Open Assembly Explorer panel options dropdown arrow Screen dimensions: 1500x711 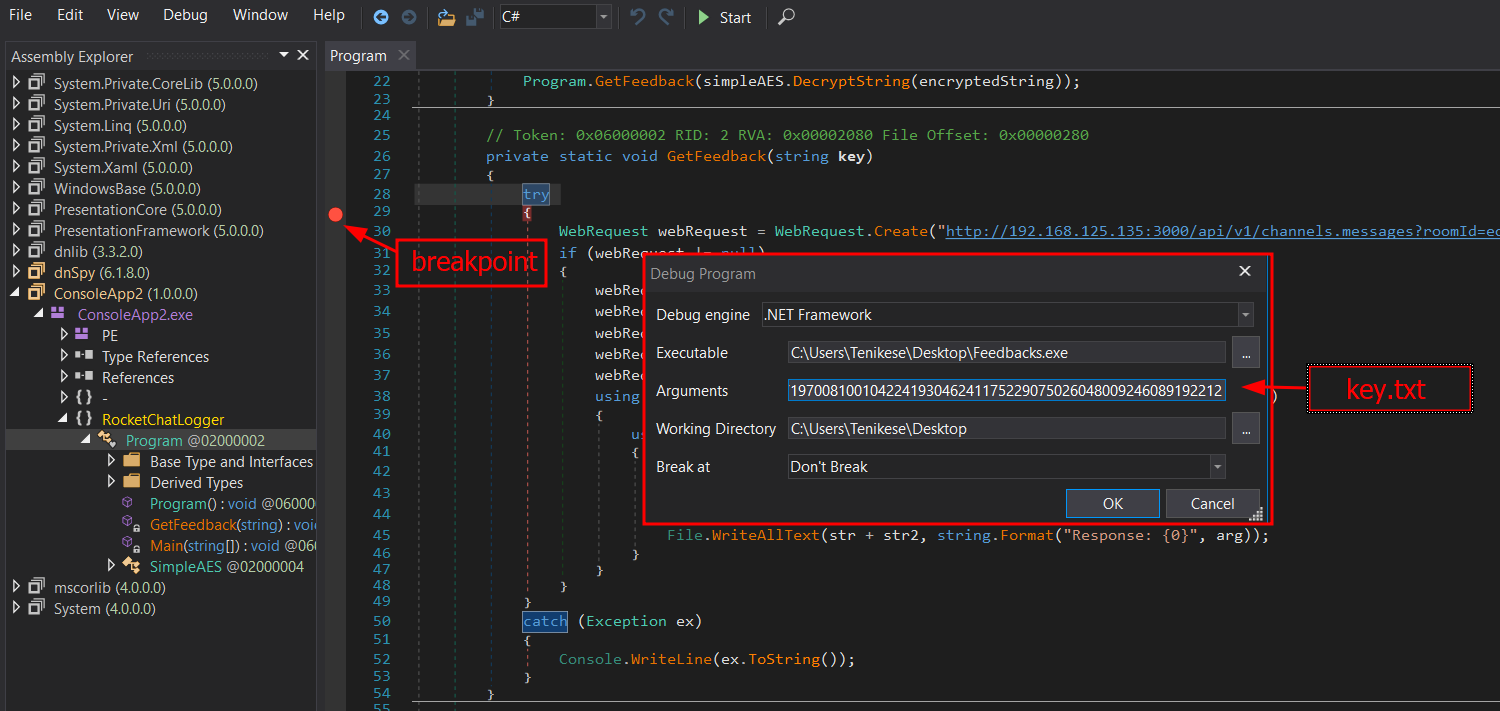click(284, 55)
